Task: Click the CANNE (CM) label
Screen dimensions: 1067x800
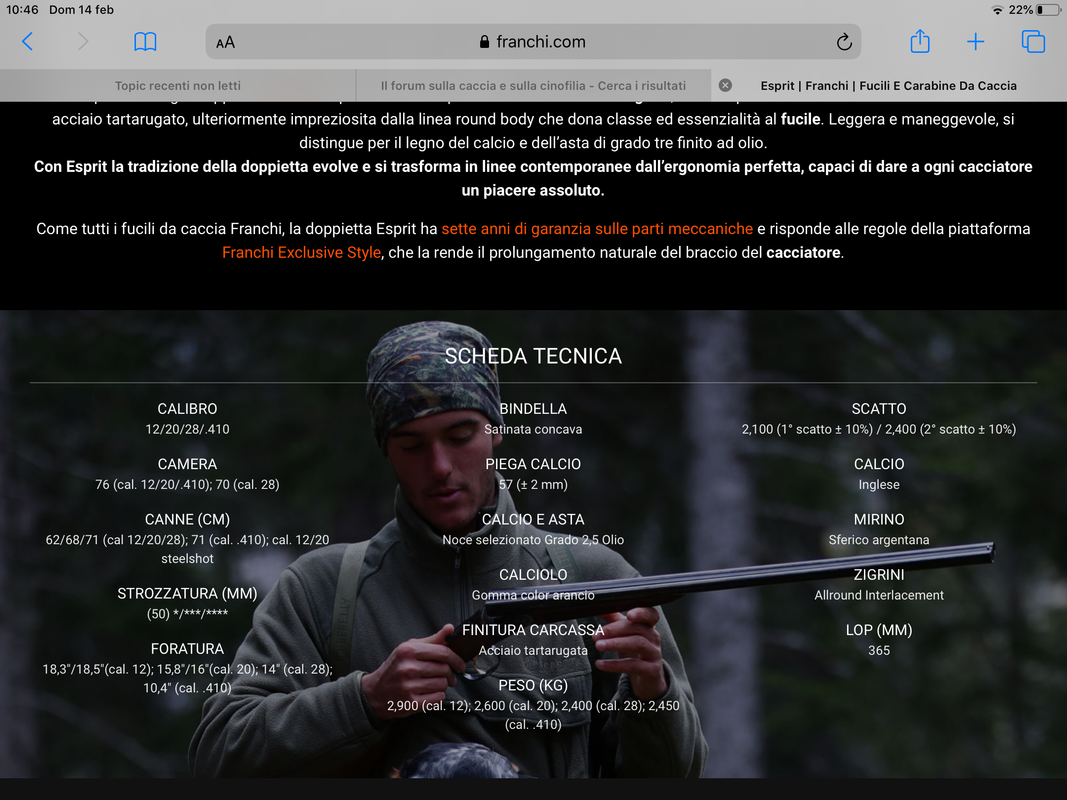Action: pos(187,519)
